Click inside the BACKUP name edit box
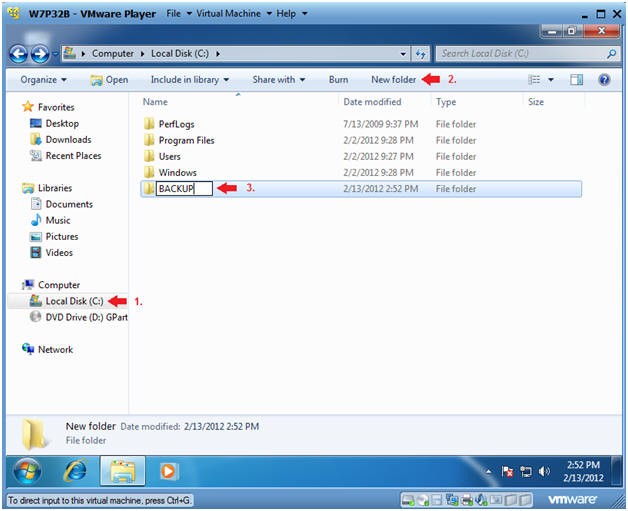The height and width of the screenshot is (511, 628). click(184, 188)
